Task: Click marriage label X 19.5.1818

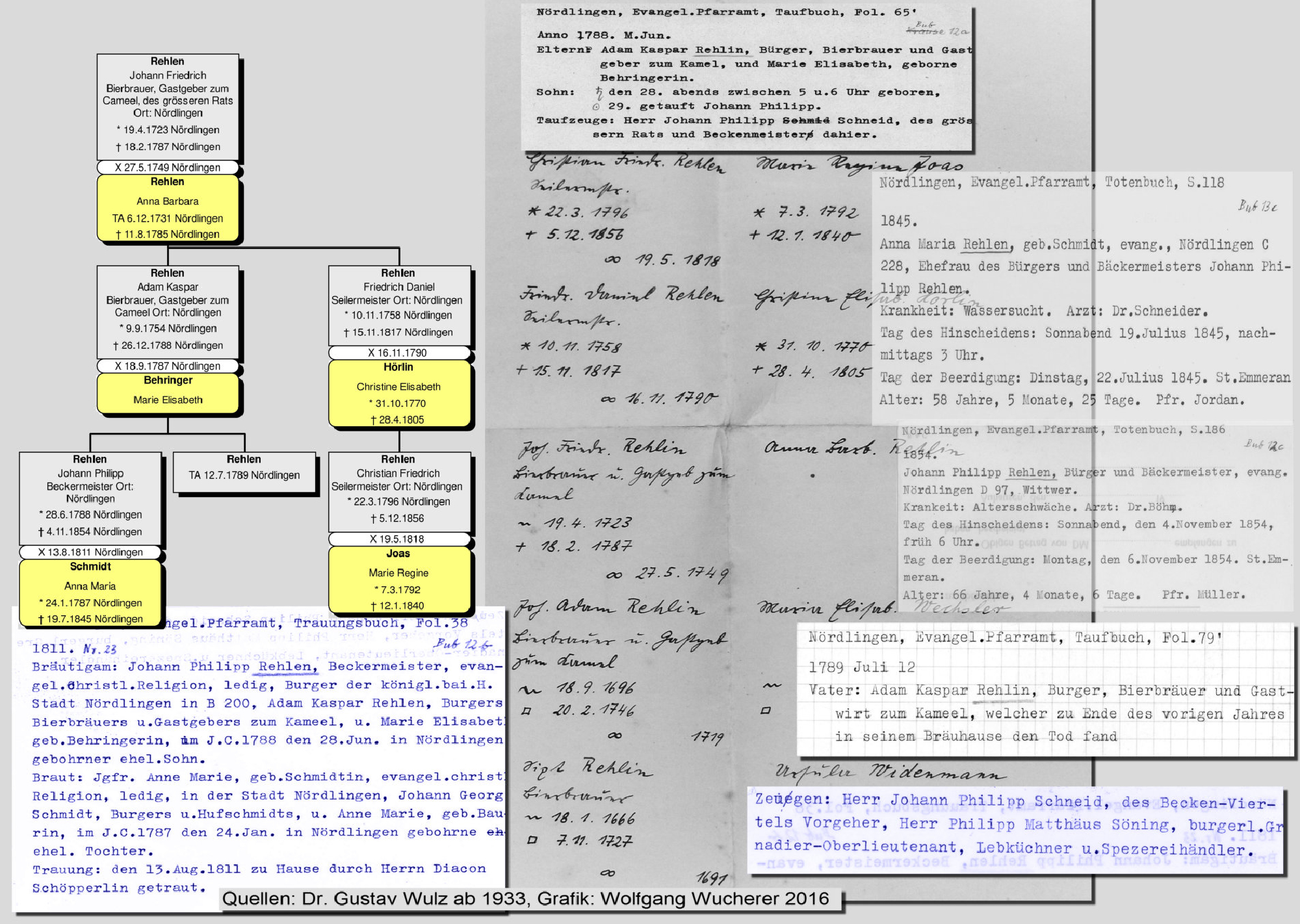Action: coord(398,539)
